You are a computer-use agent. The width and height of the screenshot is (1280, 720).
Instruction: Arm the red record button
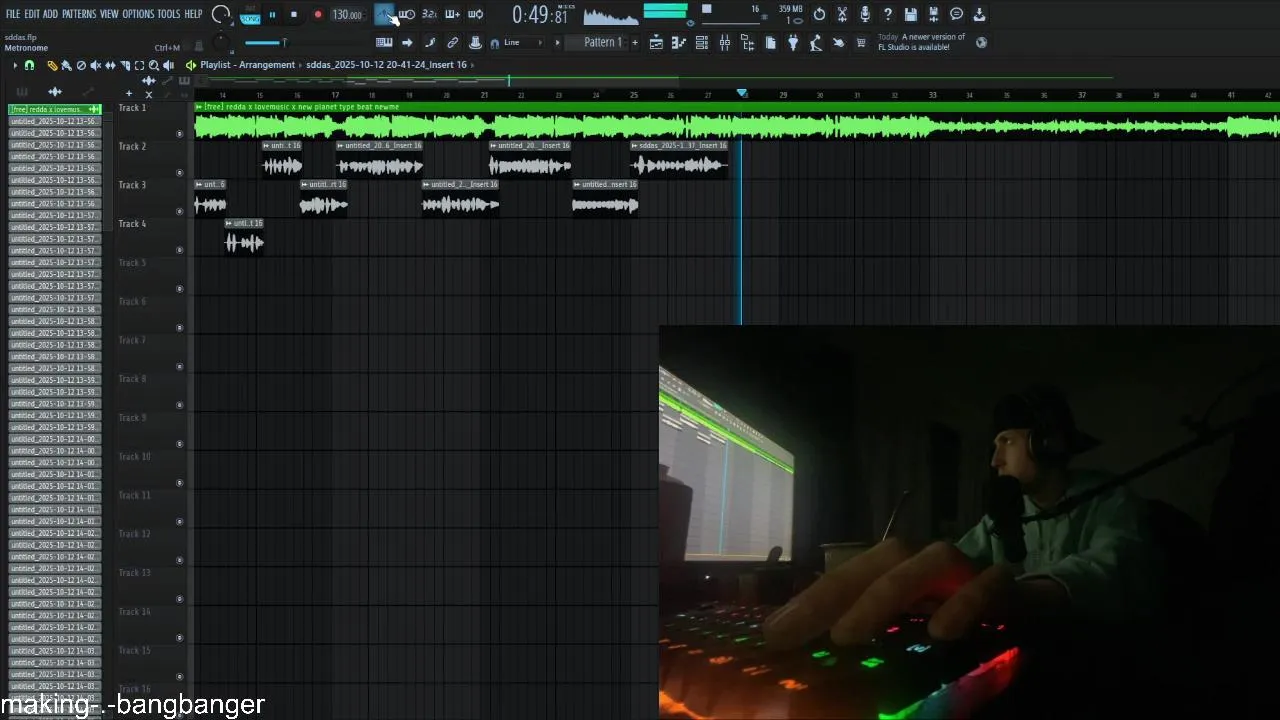coord(318,14)
